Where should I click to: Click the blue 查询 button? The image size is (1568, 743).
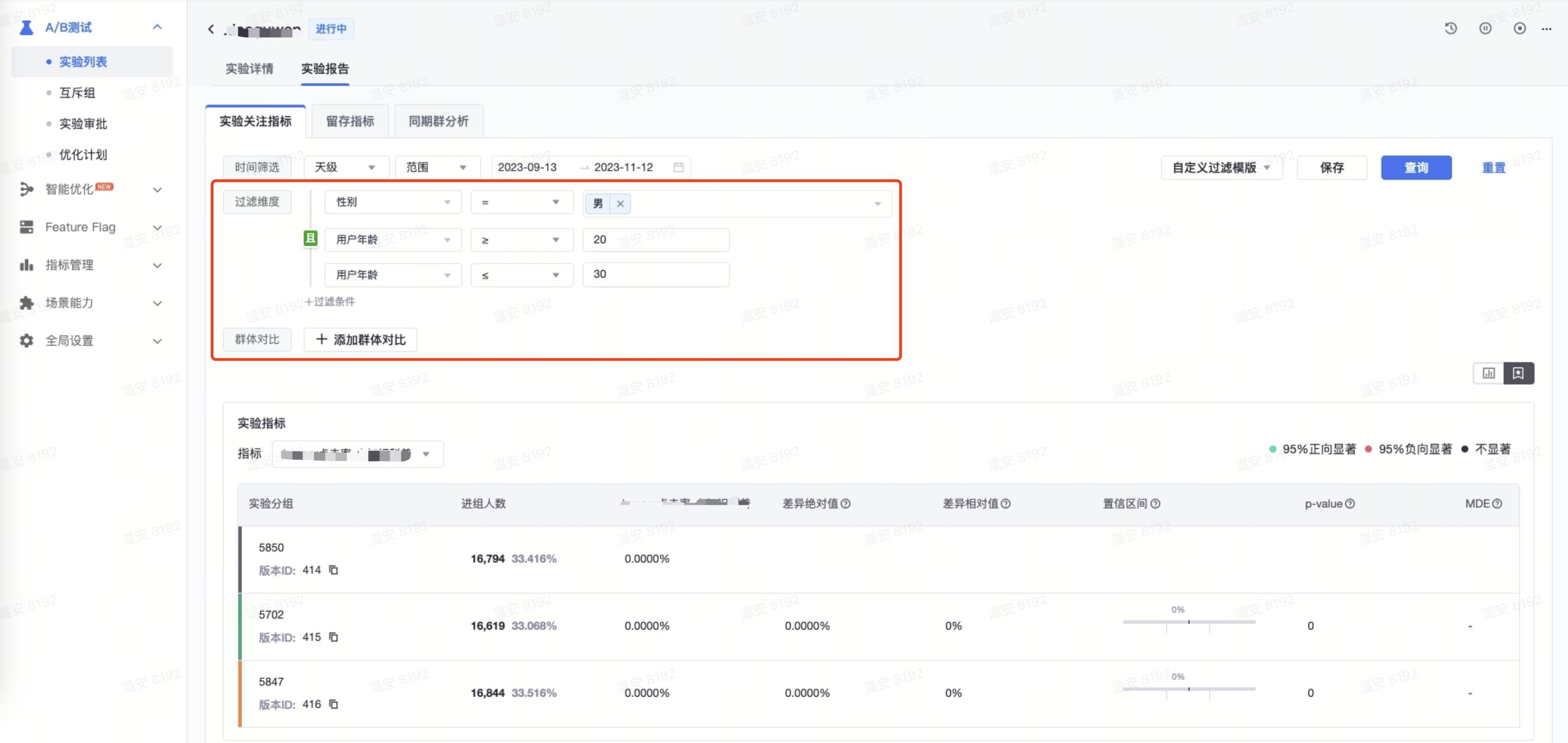[1416, 168]
